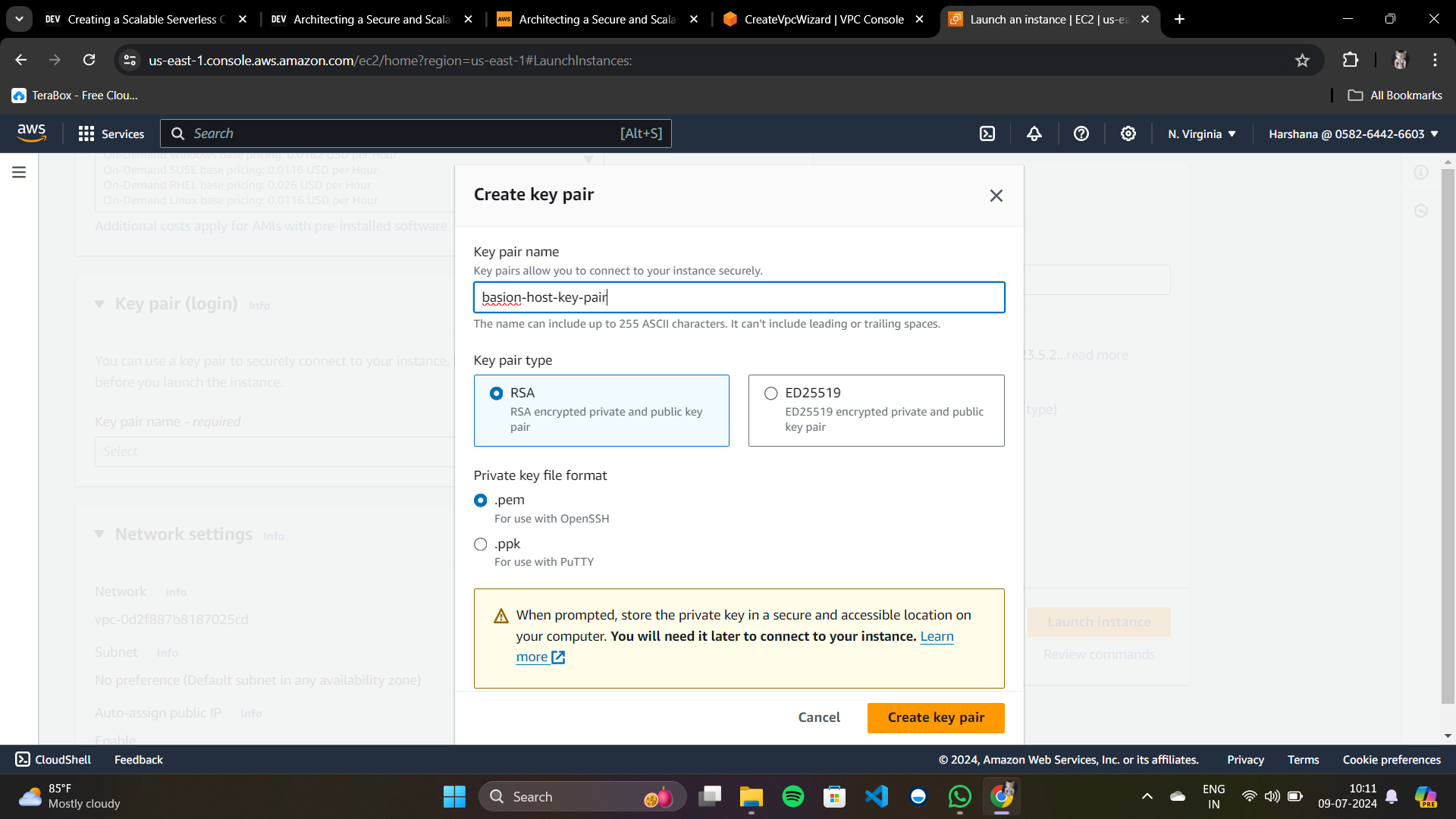Open the AWS support help icon

coord(1081,134)
